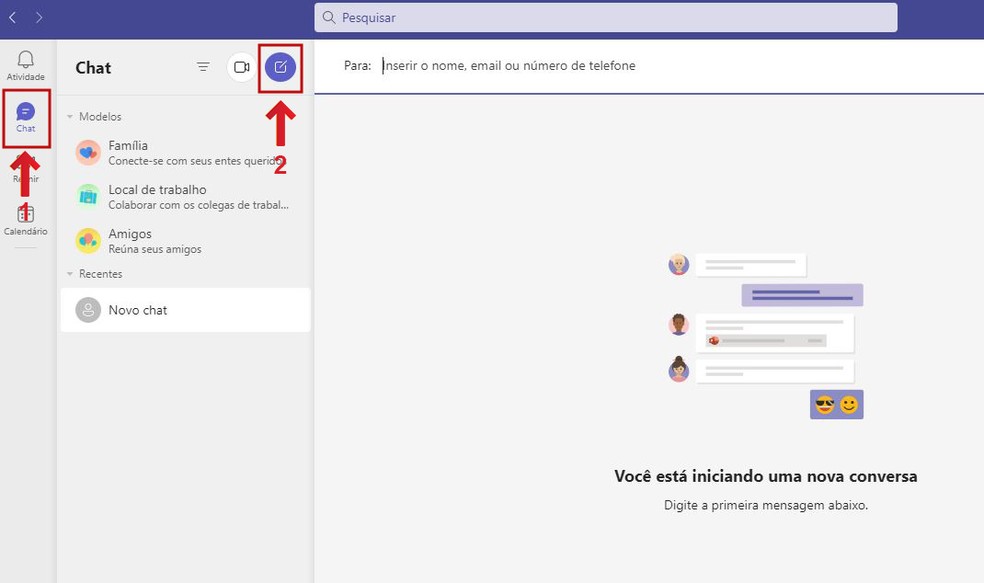Launch a video call from chat header
The image size is (984, 583).
pyautogui.click(x=241, y=67)
